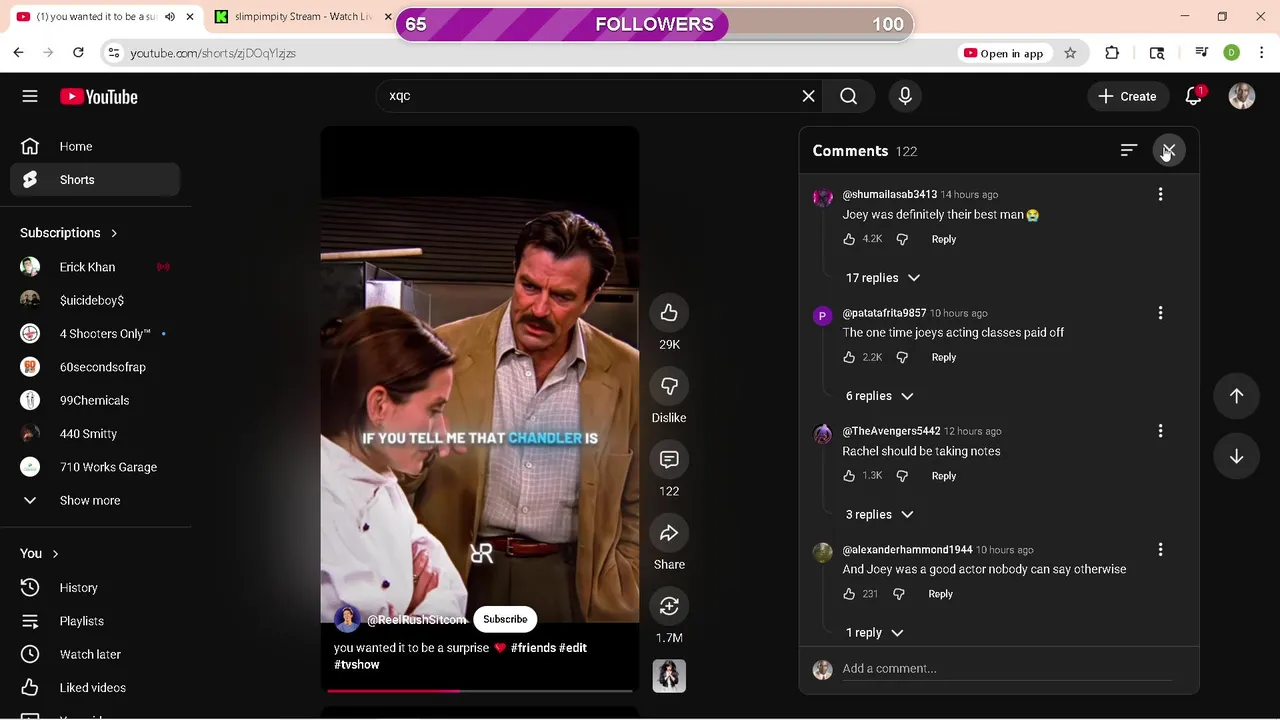Go to previous Short with up arrow
Viewport: 1280px width, 720px height.
pos(1236,396)
